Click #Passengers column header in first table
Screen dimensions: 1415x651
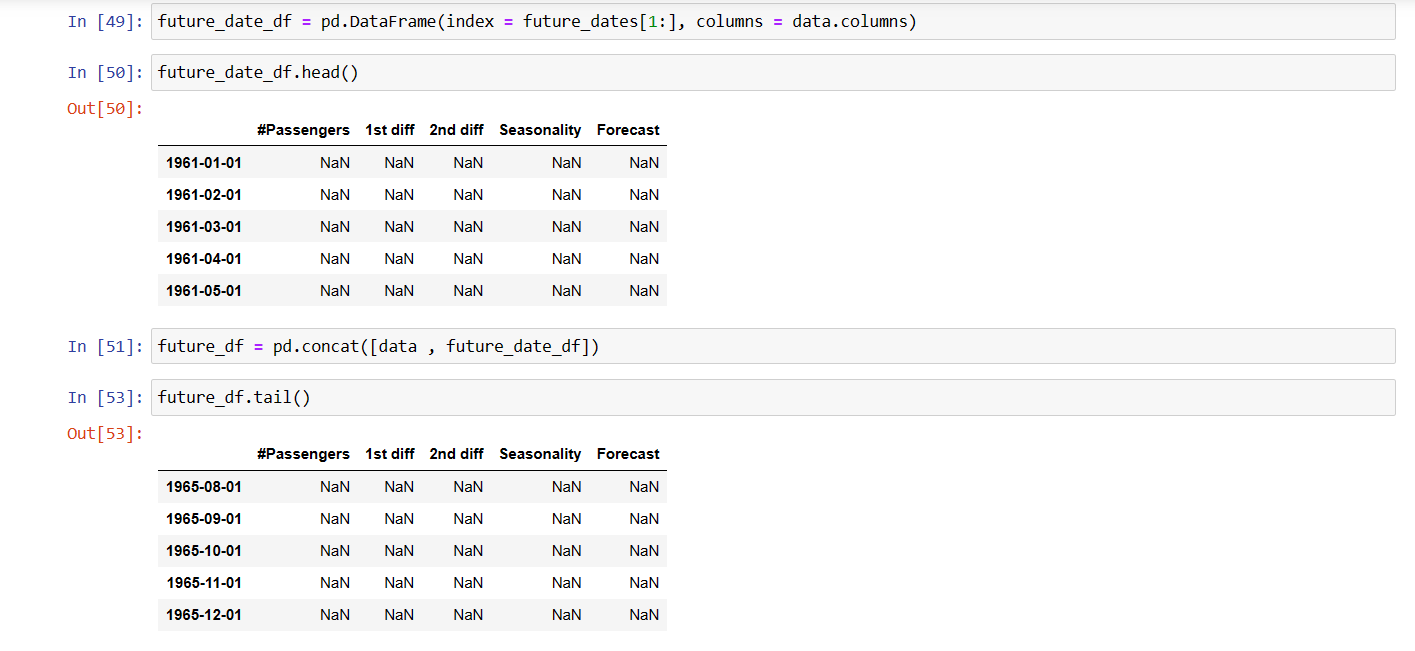[x=303, y=130]
